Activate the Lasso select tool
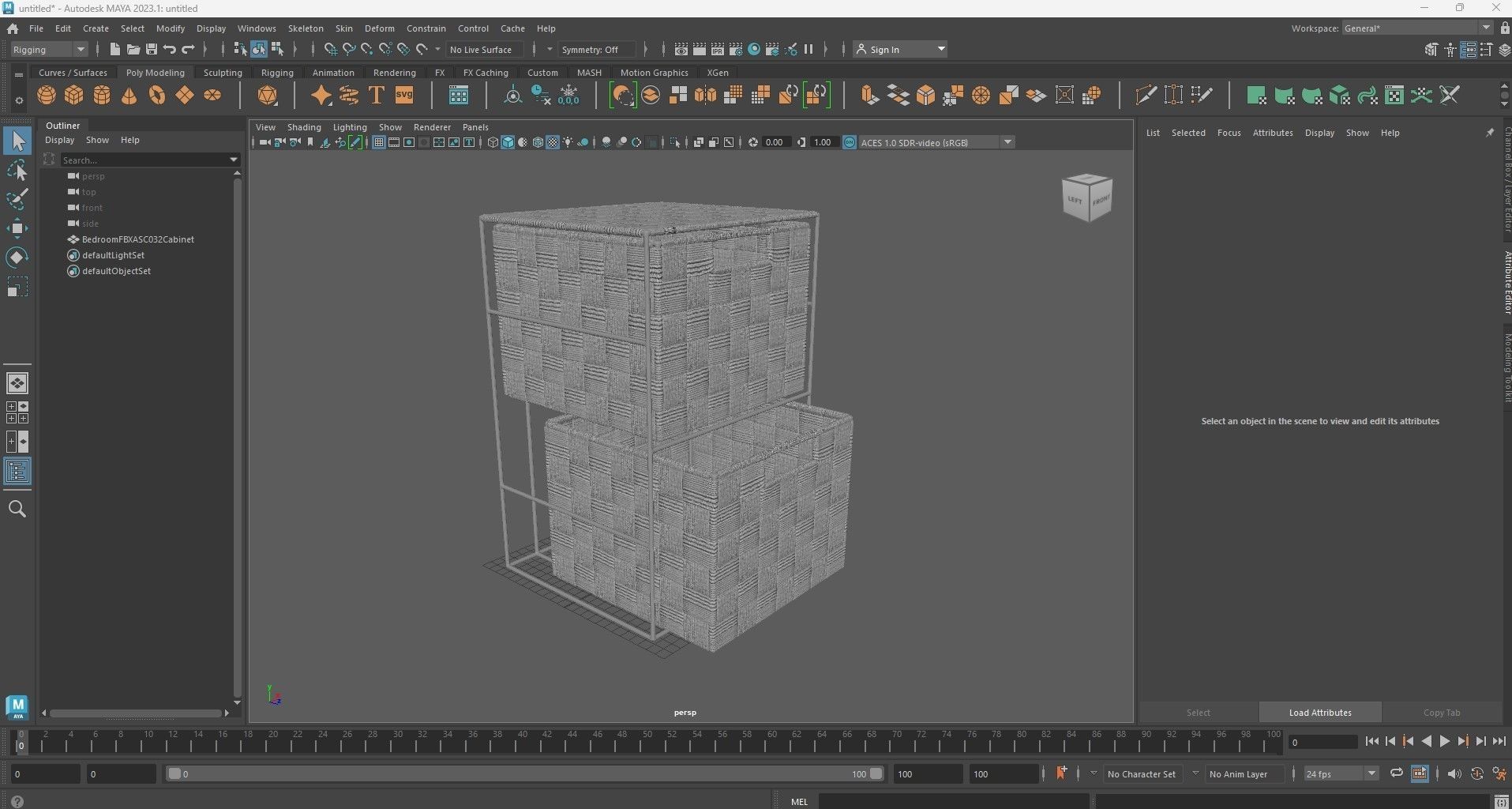 tap(17, 170)
